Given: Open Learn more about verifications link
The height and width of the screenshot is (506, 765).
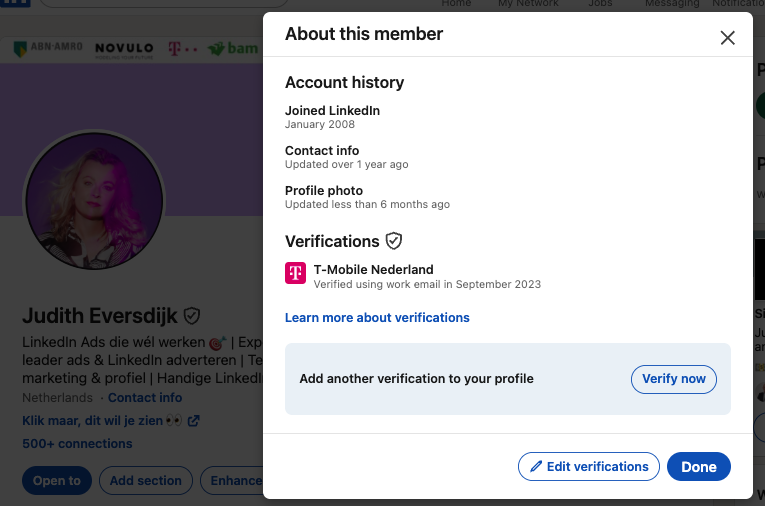Looking at the screenshot, I should click(377, 318).
